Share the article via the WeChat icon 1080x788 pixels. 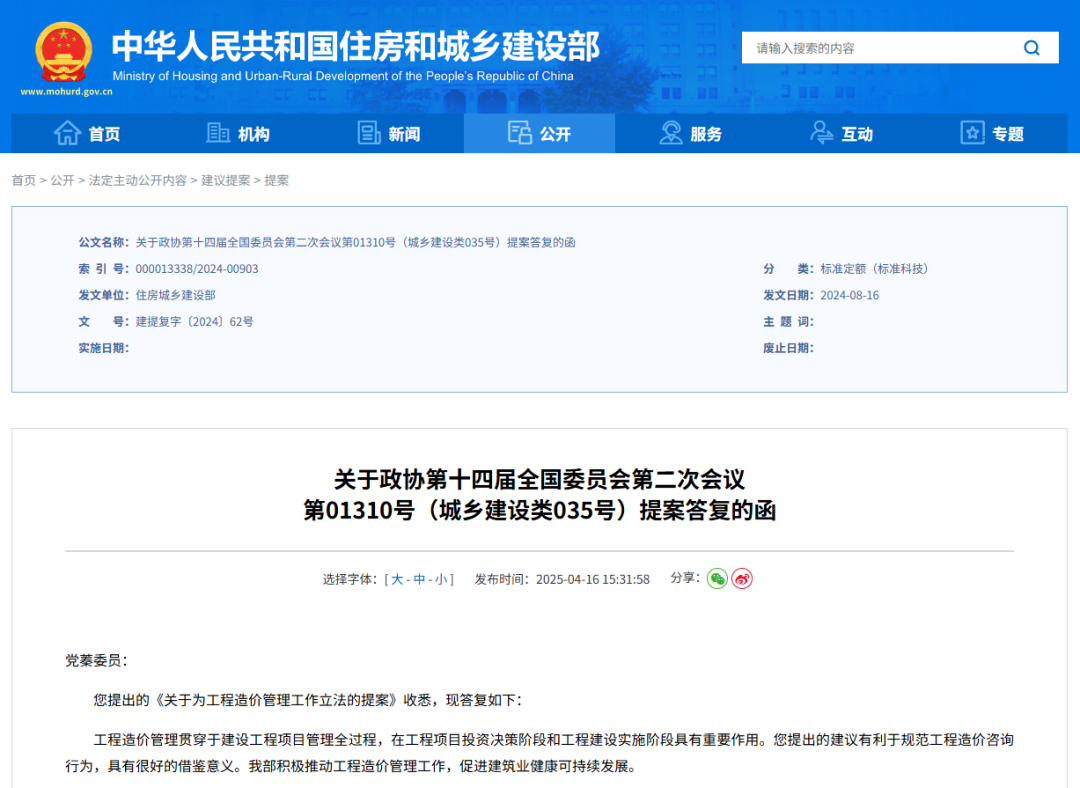click(x=717, y=578)
